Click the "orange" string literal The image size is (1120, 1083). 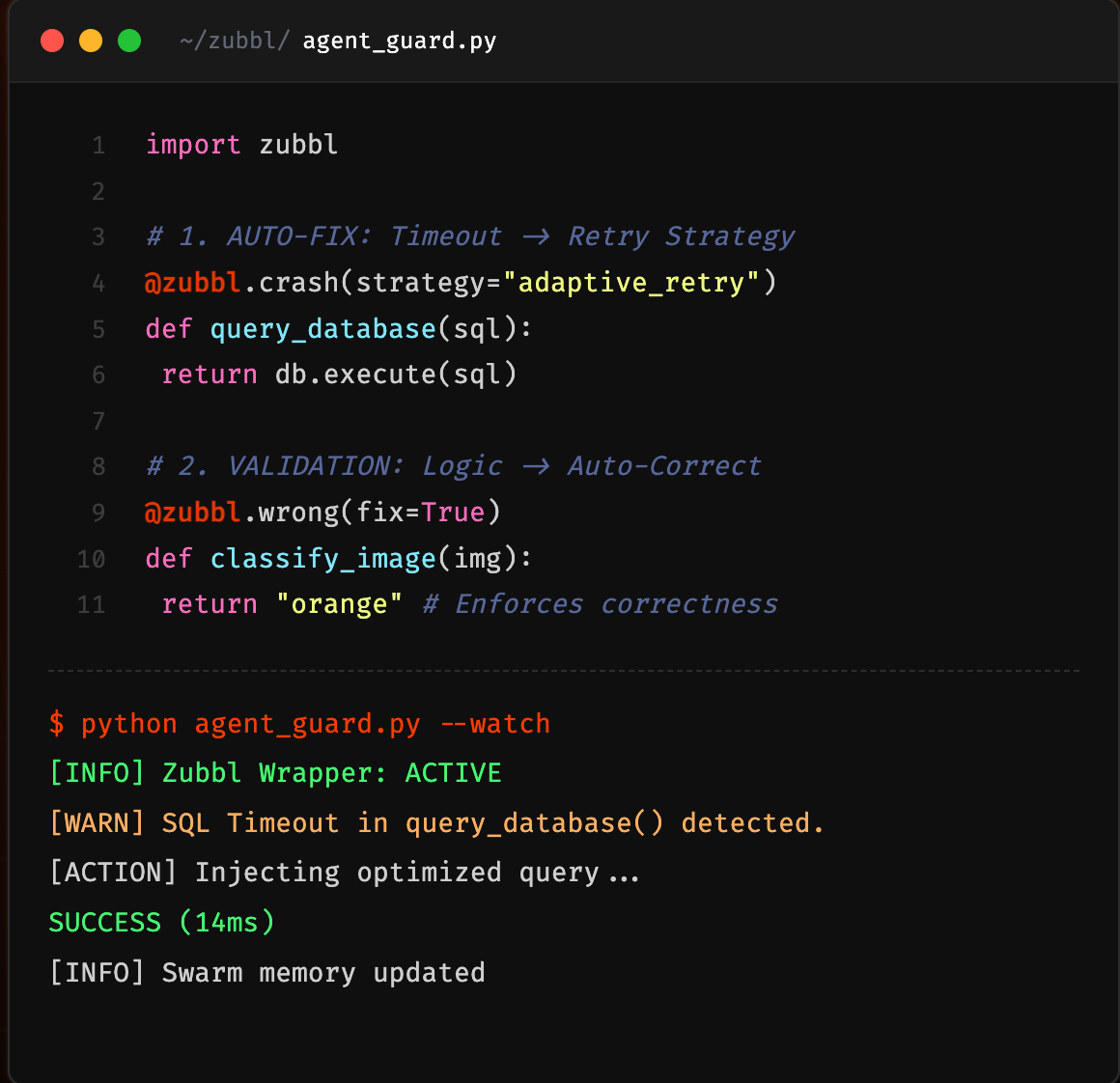[x=339, y=604]
